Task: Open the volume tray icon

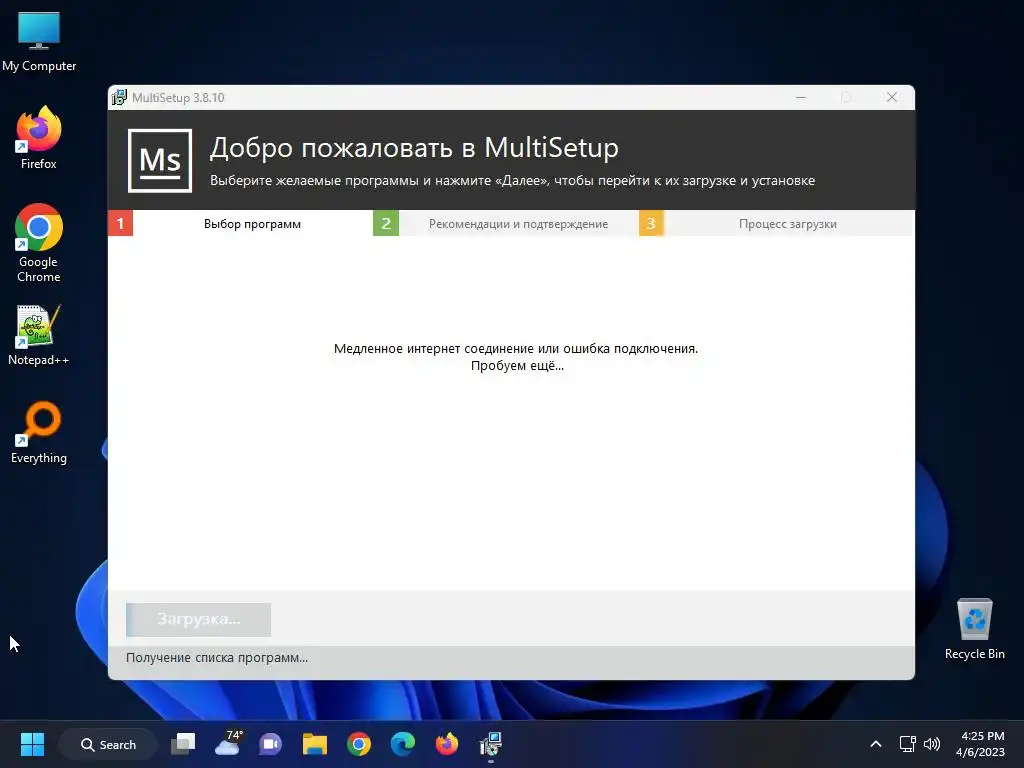Action: click(932, 744)
